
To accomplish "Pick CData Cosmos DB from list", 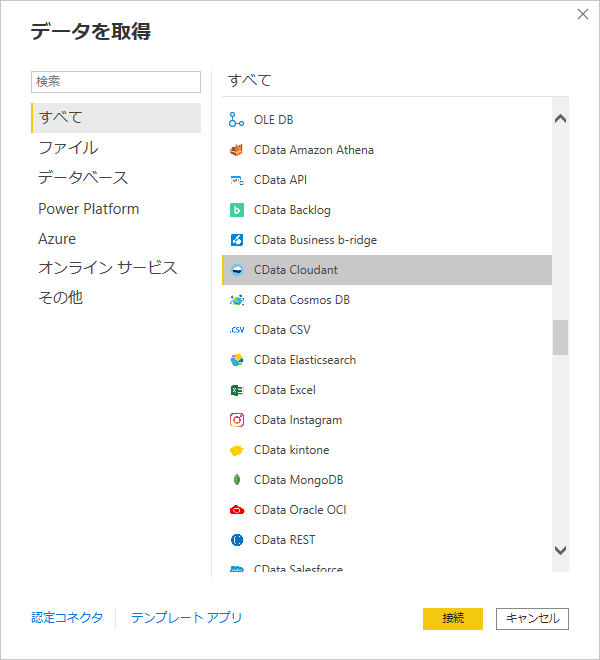I will 387,300.
